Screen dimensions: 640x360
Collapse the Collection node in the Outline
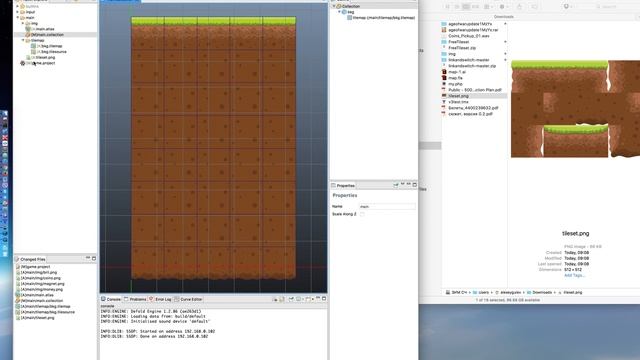coord(333,6)
